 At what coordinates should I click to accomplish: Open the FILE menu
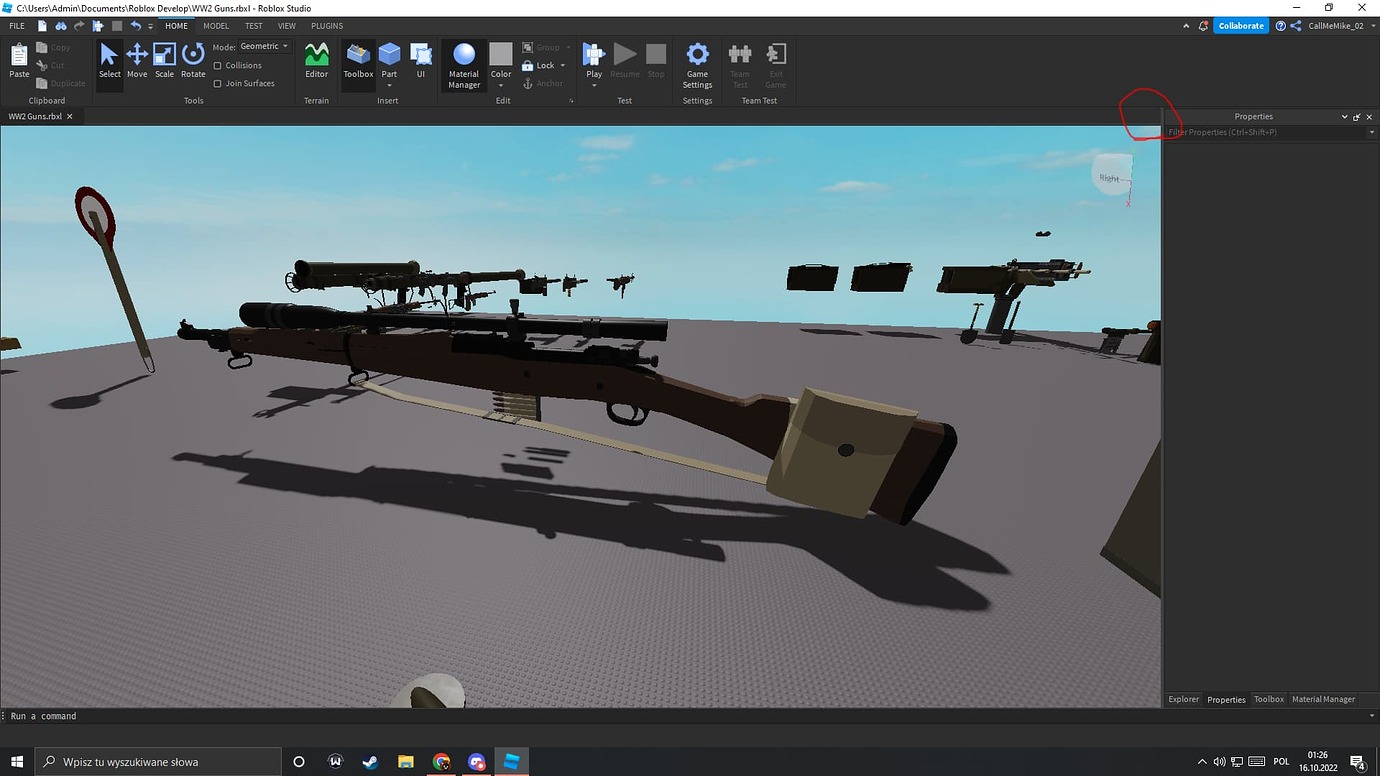click(17, 26)
